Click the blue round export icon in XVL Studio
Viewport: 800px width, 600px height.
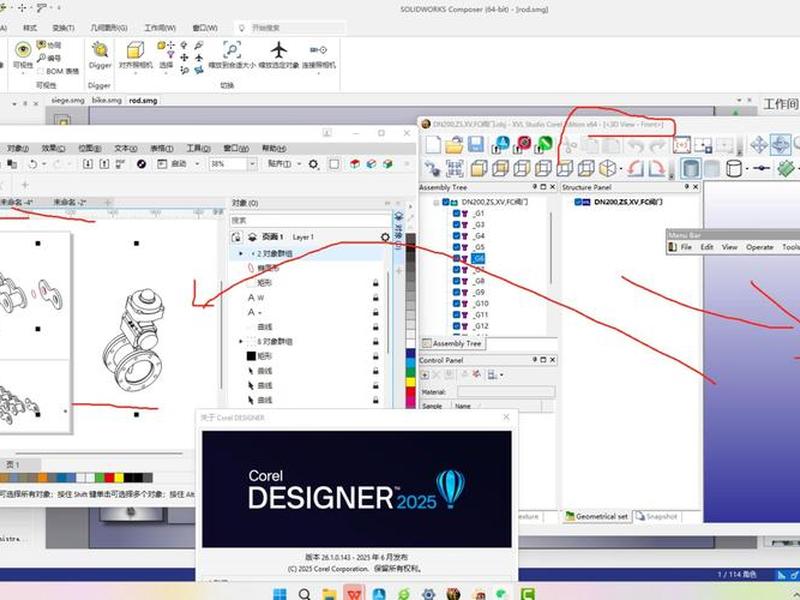tap(501, 144)
